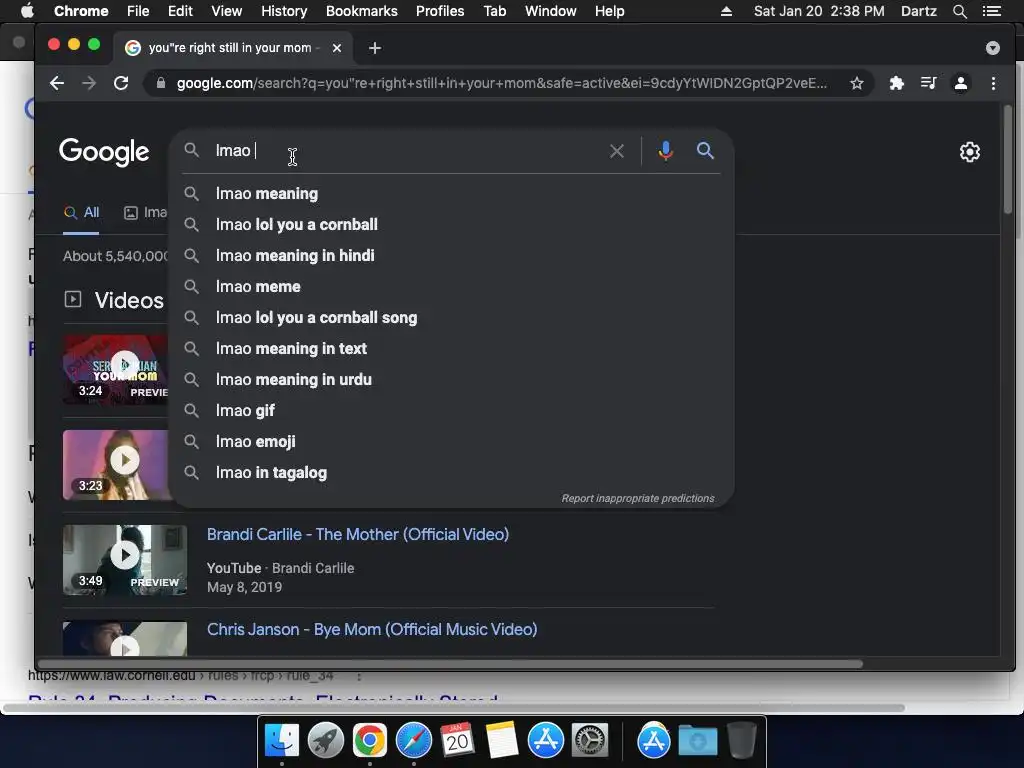Select the All results tab
The image size is (1024, 768).
coord(82,212)
